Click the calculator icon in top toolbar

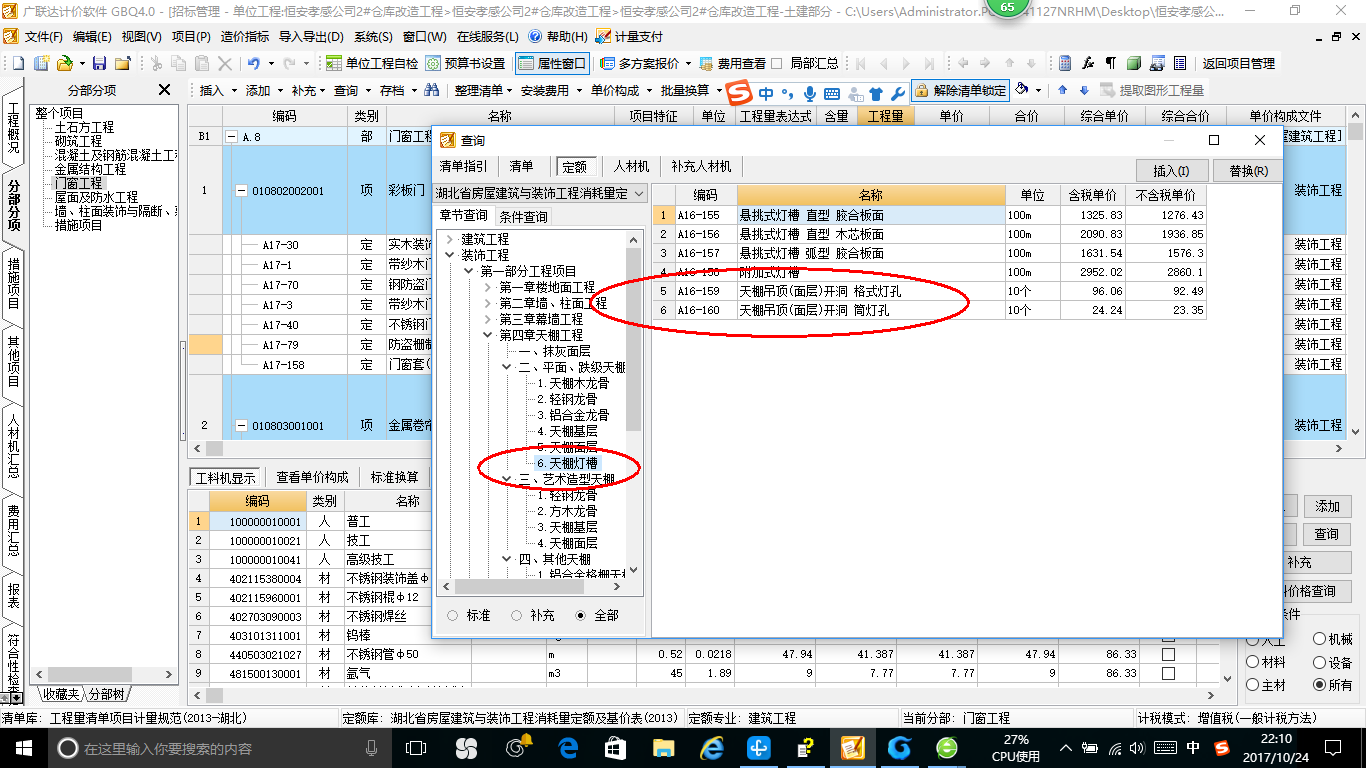click(x=1066, y=63)
